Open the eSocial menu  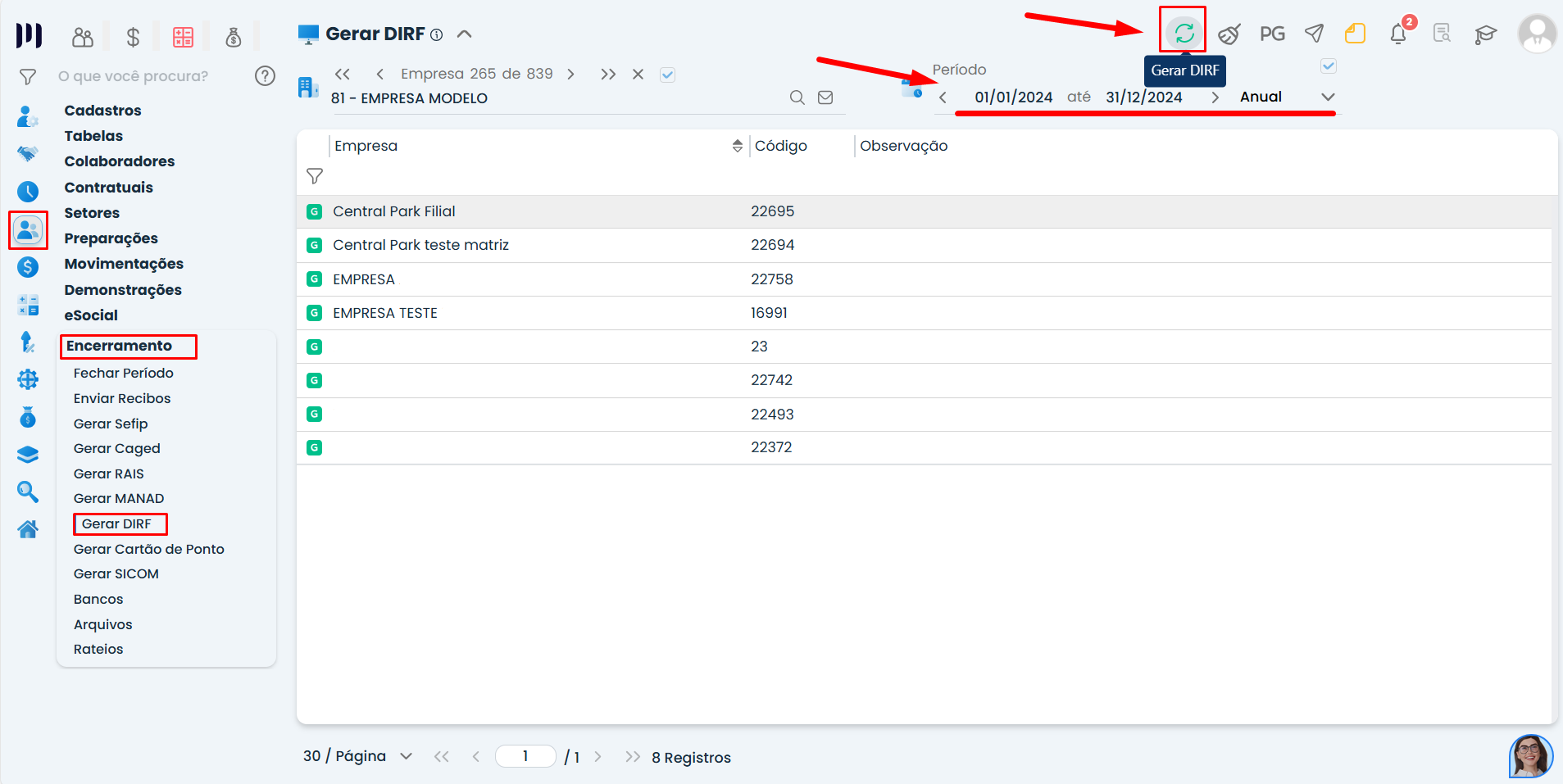click(91, 315)
